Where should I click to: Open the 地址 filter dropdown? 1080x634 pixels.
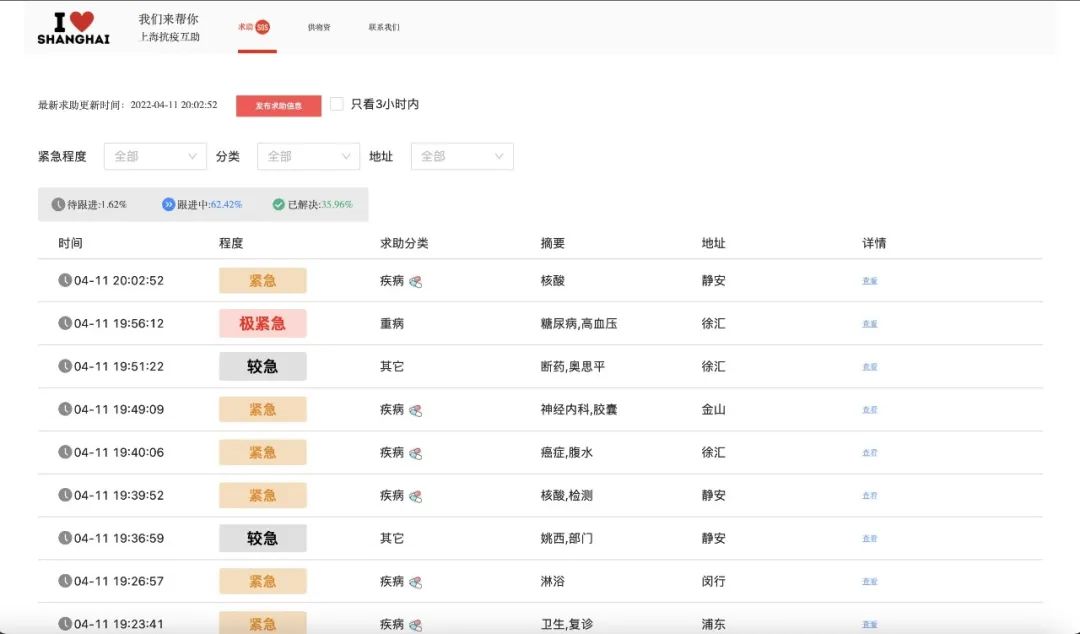point(462,156)
